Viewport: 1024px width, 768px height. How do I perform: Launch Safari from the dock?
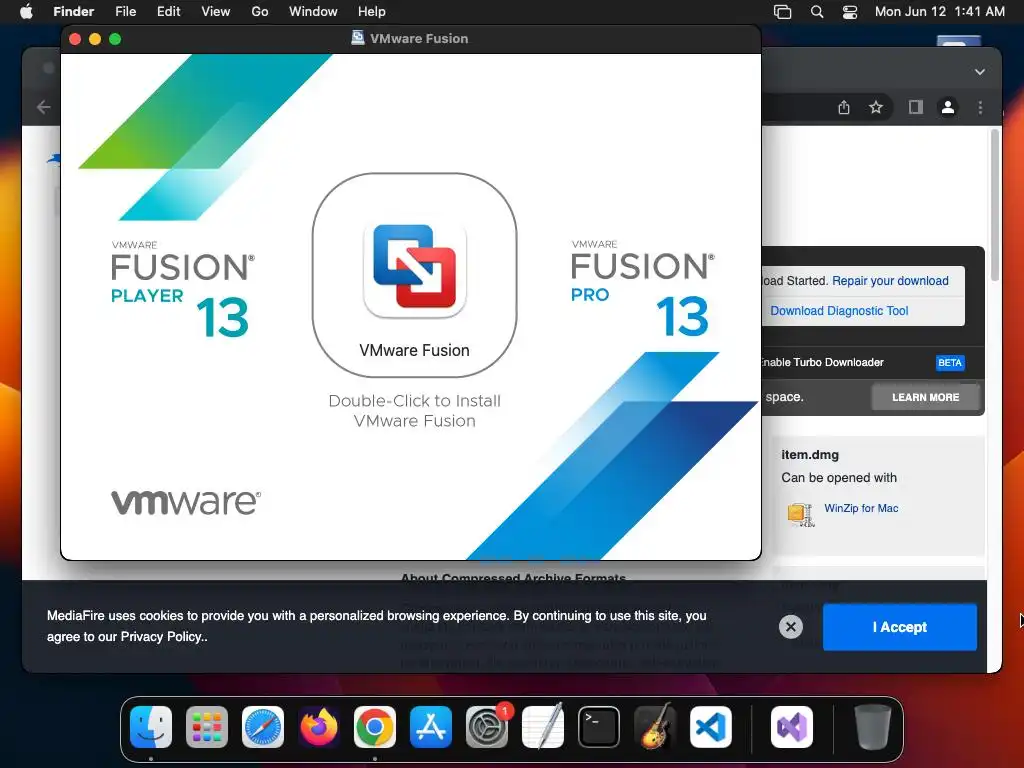[x=263, y=727]
